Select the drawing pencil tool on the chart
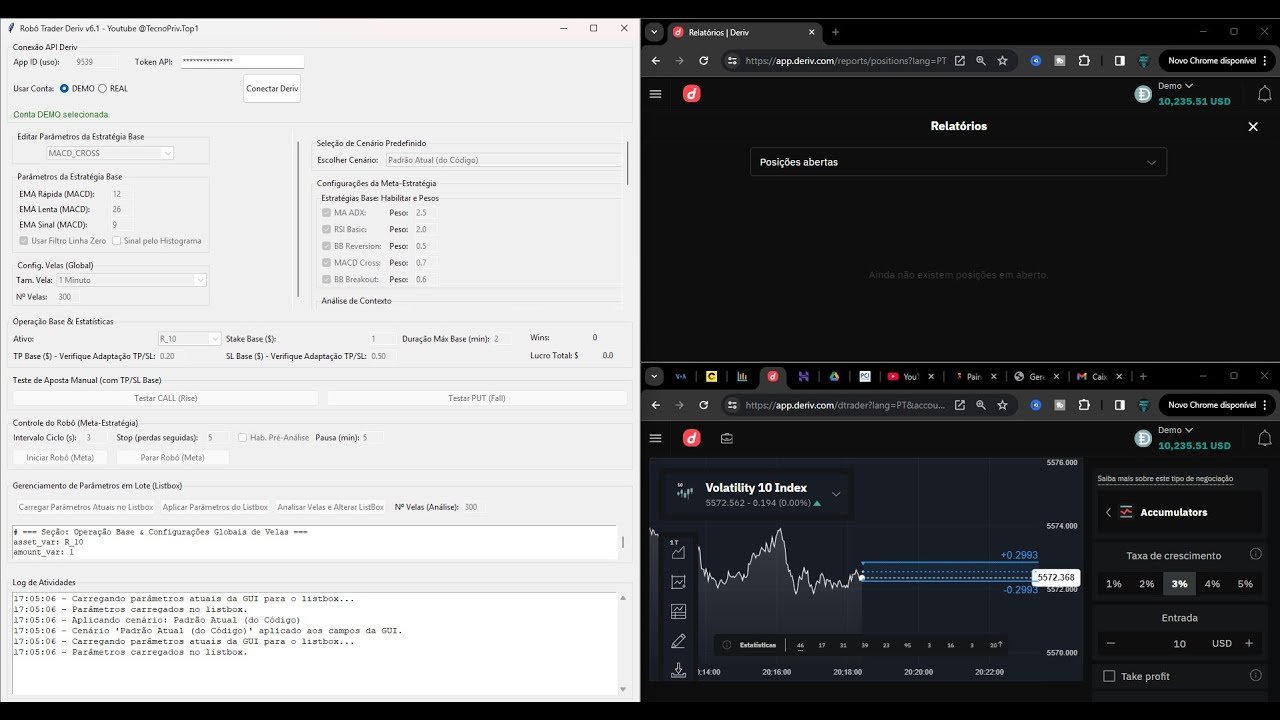Image resolution: width=1280 pixels, height=720 pixels. click(x=679, y=639)
